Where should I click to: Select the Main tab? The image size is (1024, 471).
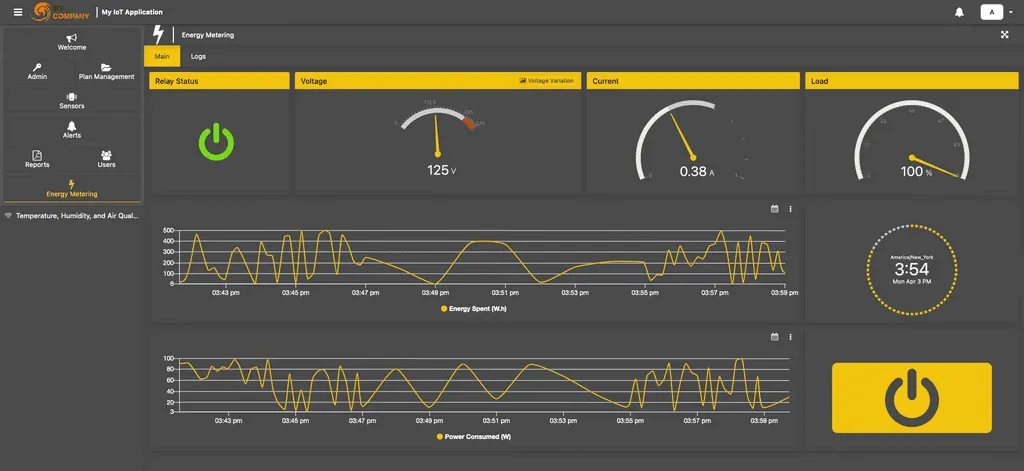163,57
